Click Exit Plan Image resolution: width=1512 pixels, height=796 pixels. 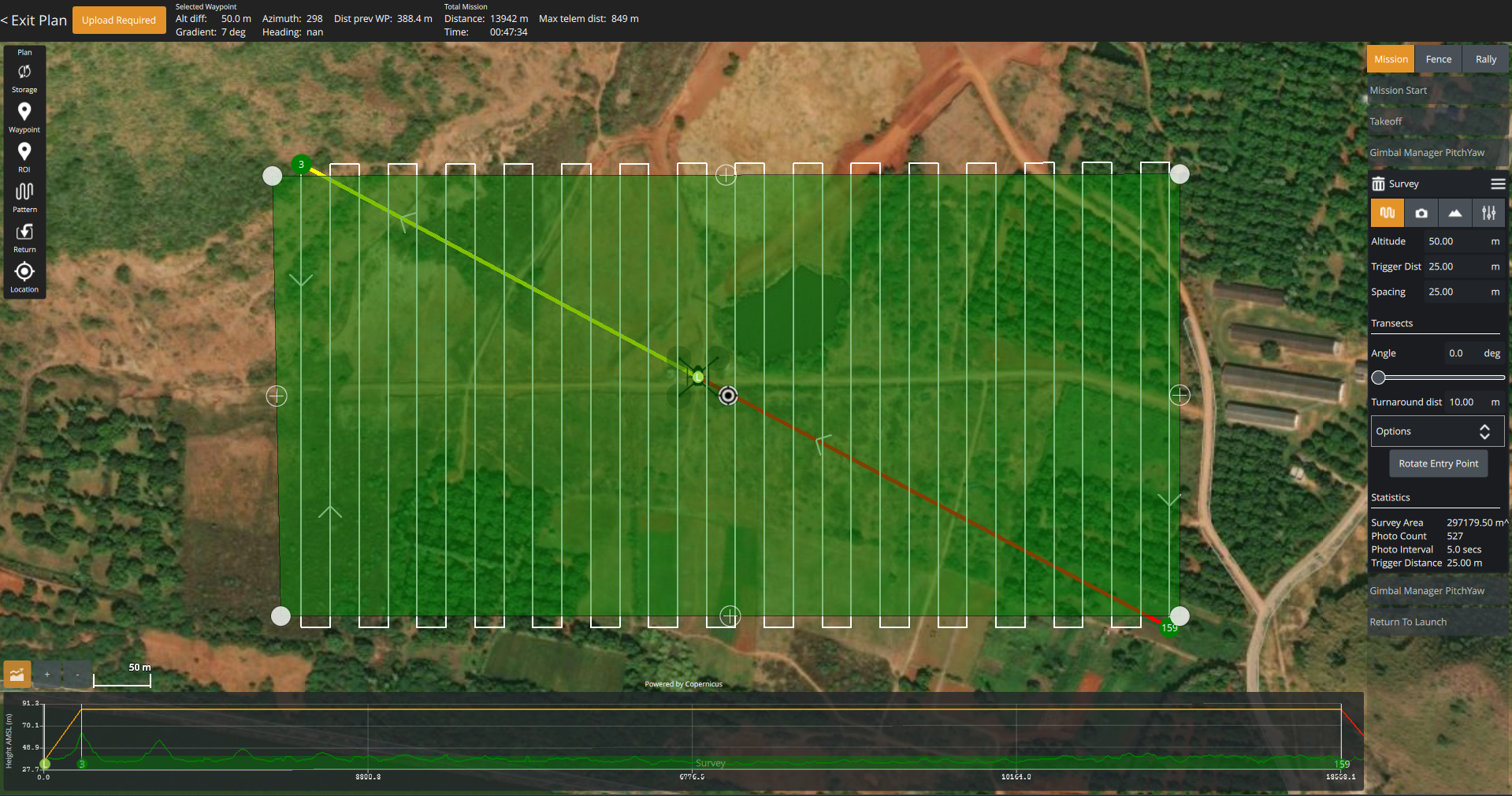point(34,20)
